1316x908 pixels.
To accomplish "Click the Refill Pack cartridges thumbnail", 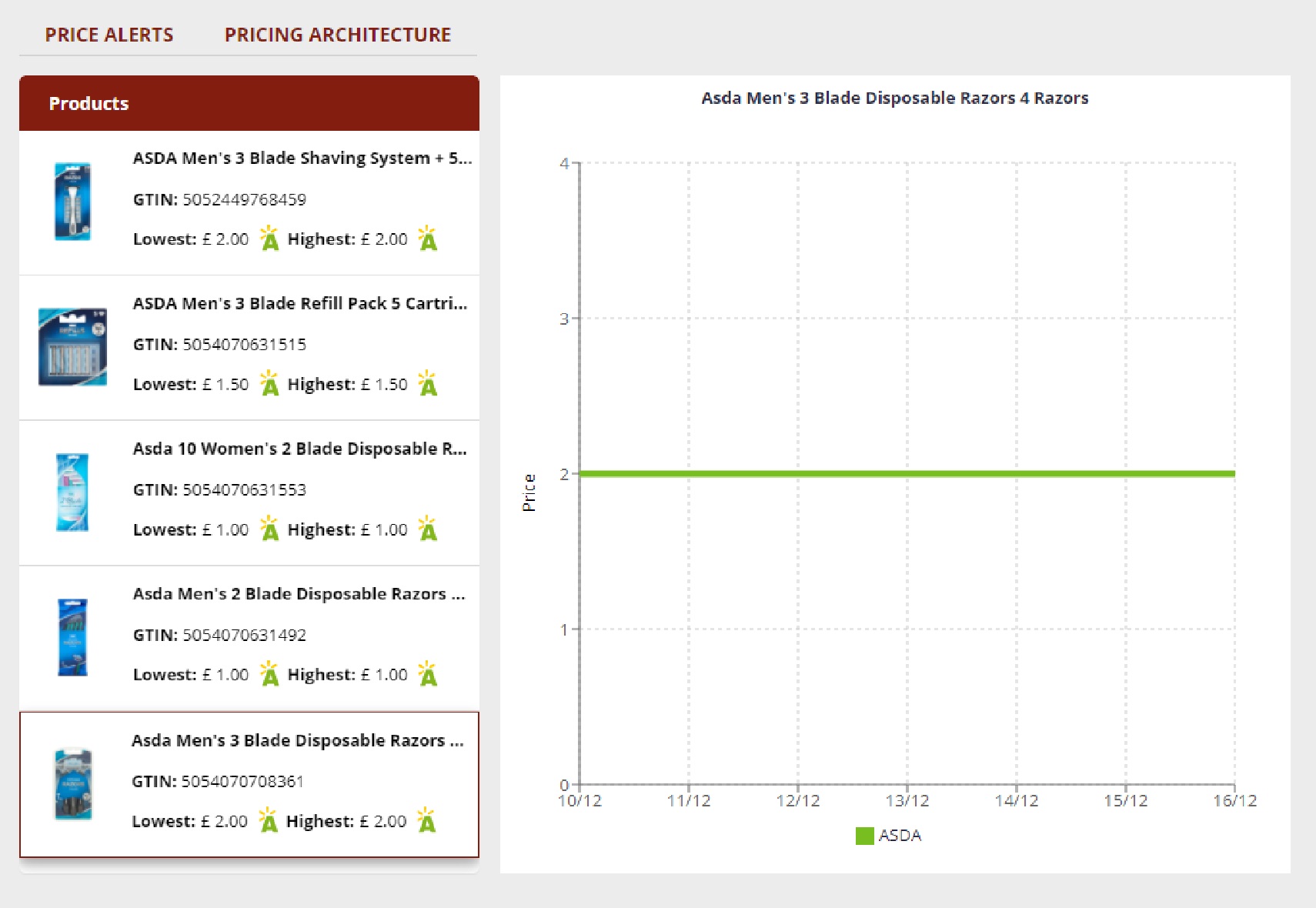I will (x=72, y=347).
